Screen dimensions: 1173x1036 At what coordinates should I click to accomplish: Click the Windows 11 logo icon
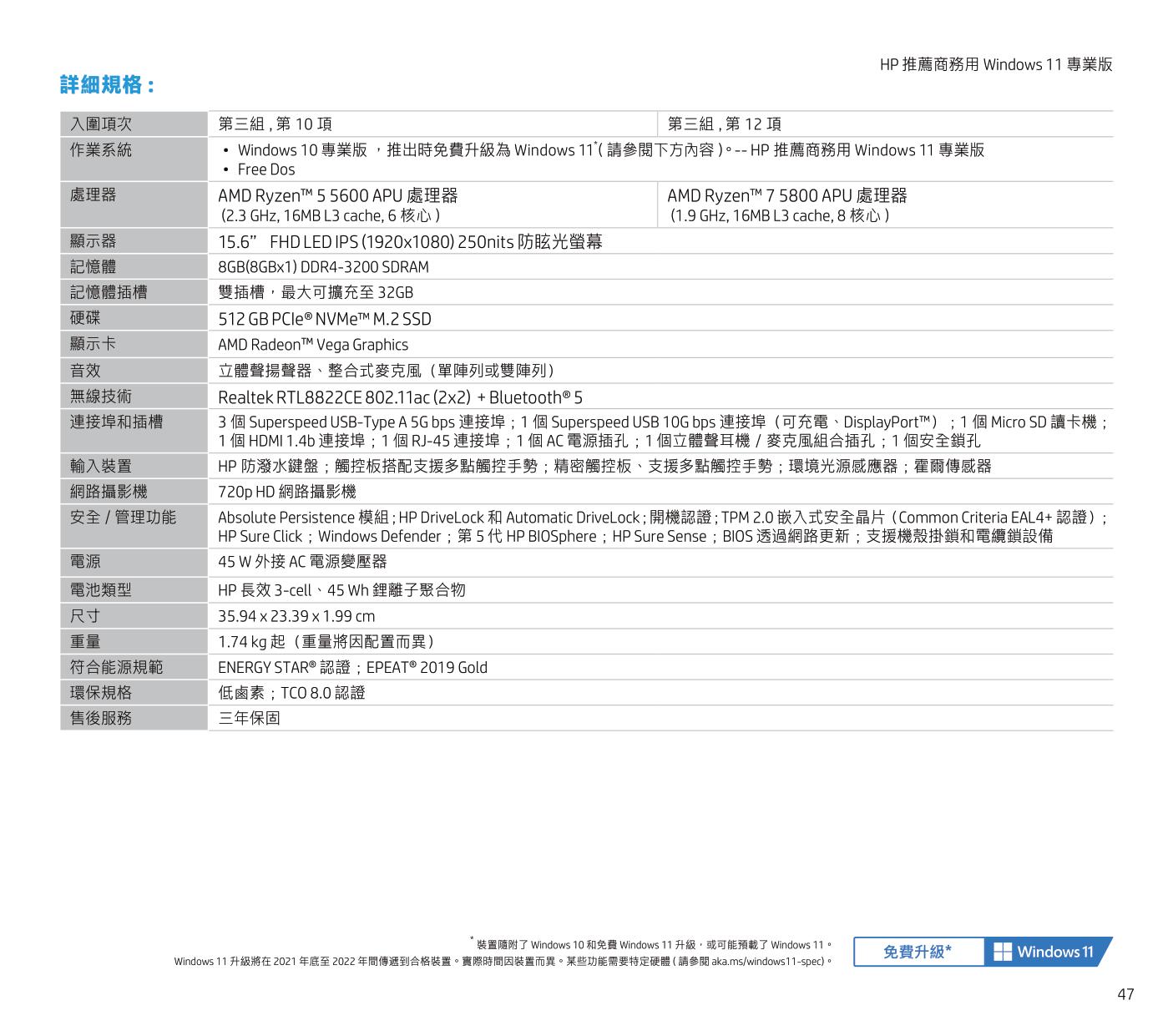click(x=1003, y=952)
